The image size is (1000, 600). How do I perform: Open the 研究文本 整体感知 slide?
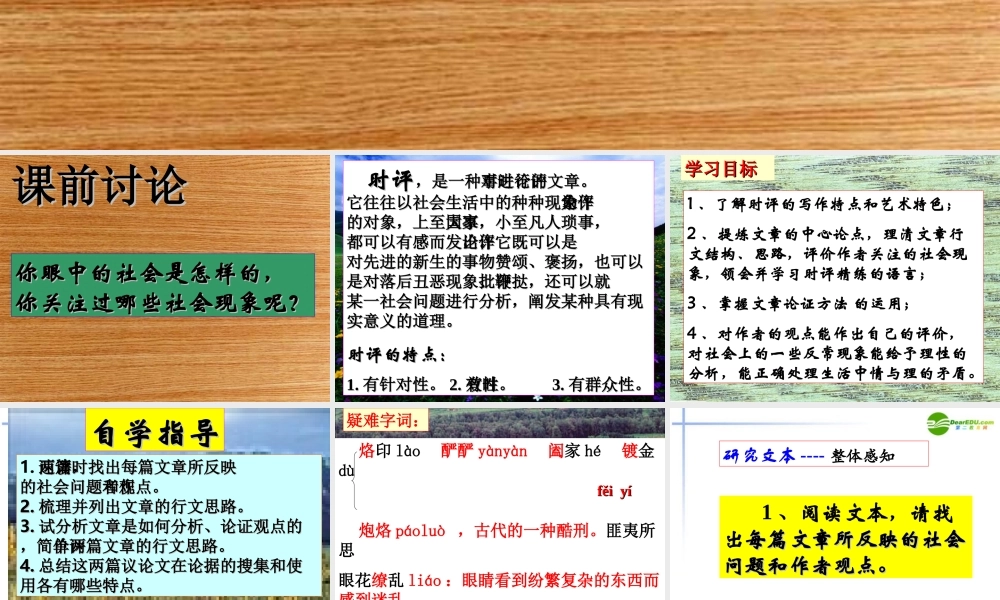coord(835,504)
